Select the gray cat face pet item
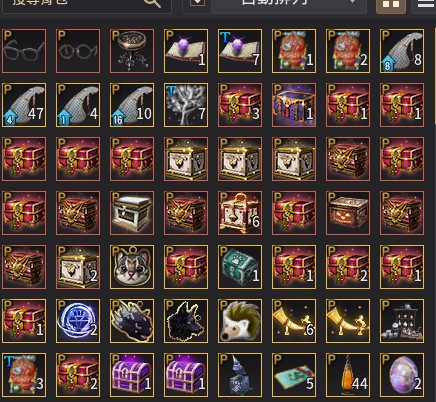The height and width of the screenshot is (402, 436). pos(132,267)
